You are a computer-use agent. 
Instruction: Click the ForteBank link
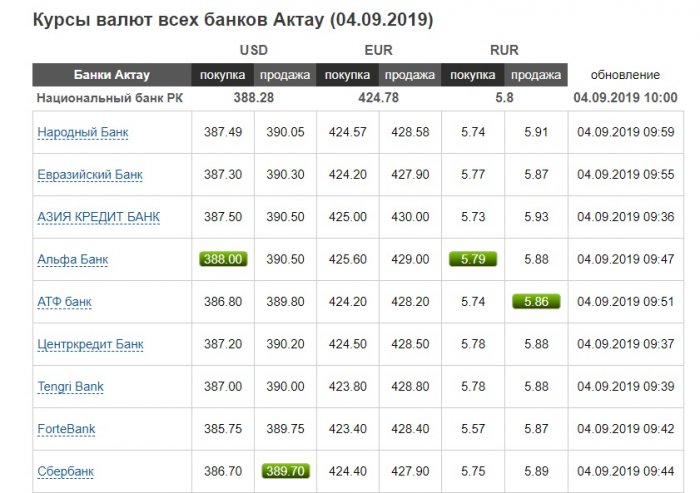tap(66, 429)
